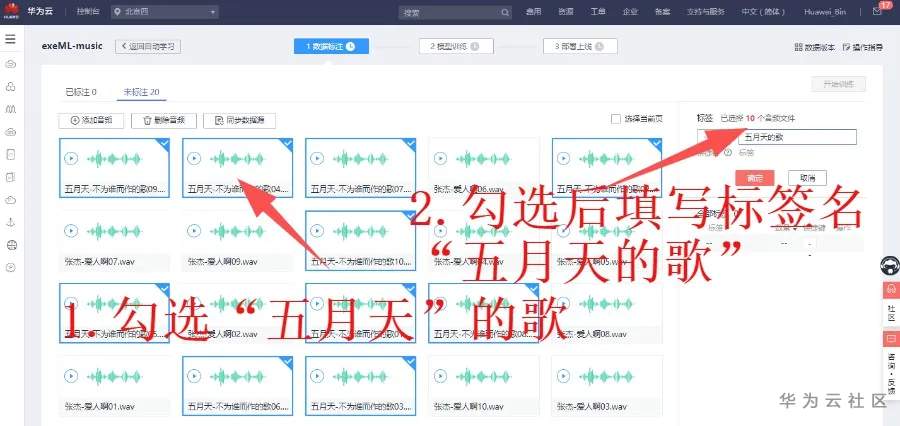
Task: Play the audio 张杰-爱人啊01.wav
Action: (71, 376)
